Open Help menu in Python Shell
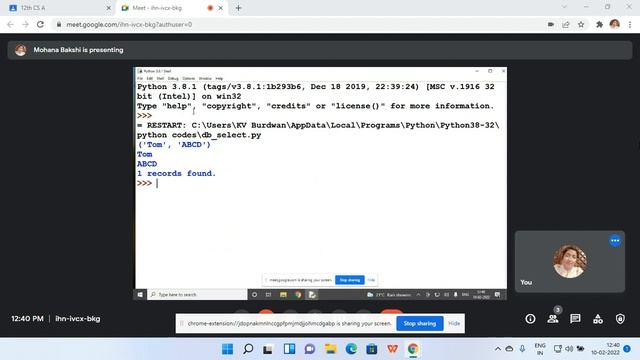The image size is (640, 360). [x=219, y=78]
